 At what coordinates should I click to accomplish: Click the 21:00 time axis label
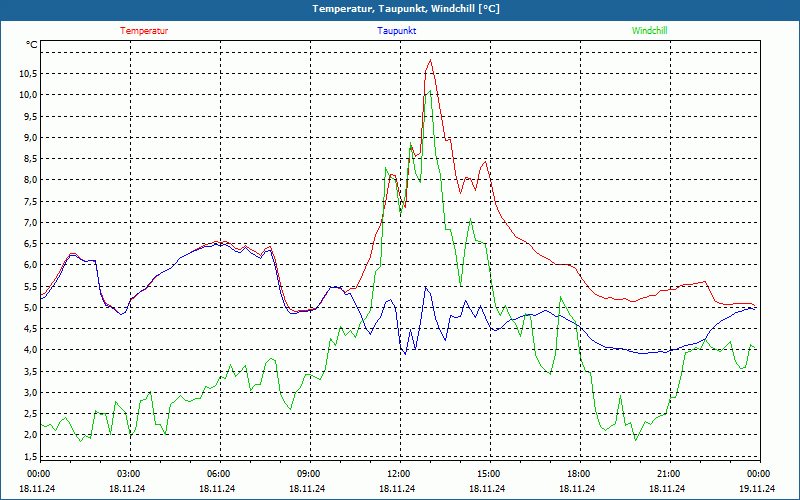(669, 474)
